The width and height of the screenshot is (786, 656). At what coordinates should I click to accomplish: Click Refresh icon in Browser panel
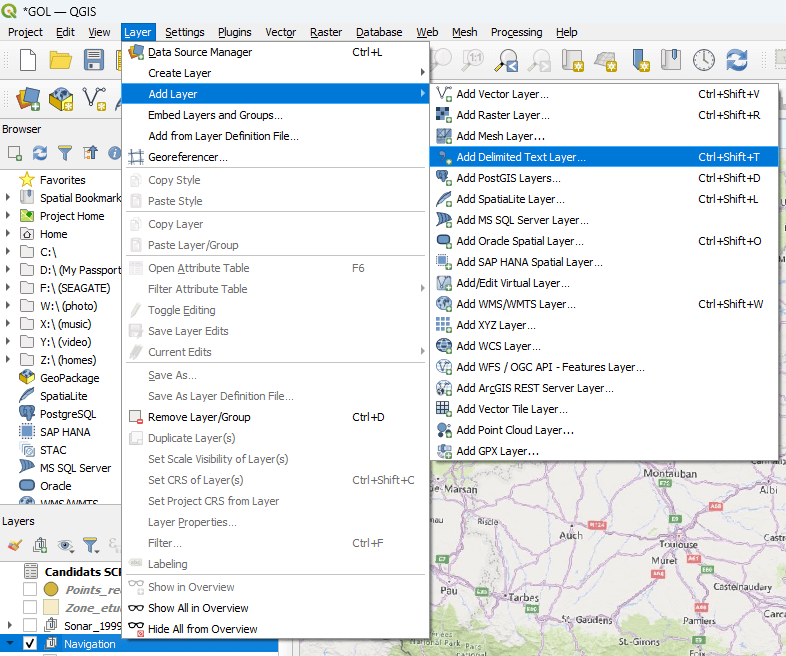(x=40, y=153)
